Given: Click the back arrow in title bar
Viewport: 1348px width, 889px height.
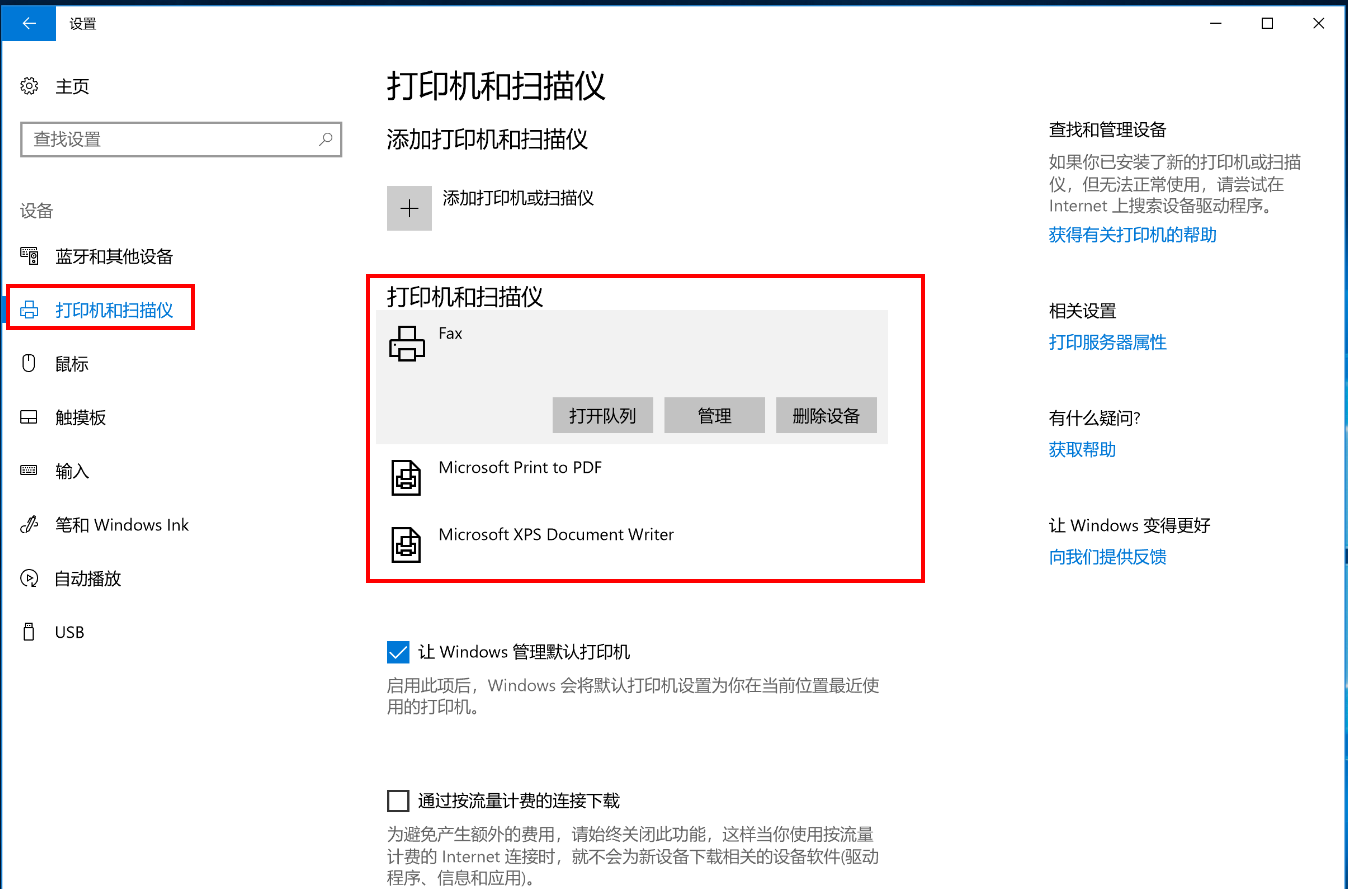Looking at the screenshot, I should click(x=28, y=23).
